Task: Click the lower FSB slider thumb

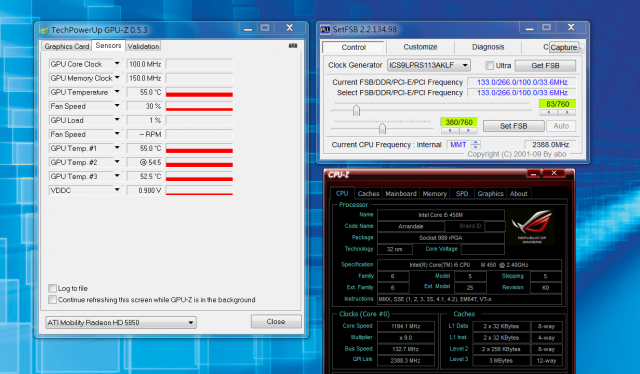Action: pos(382,129)
